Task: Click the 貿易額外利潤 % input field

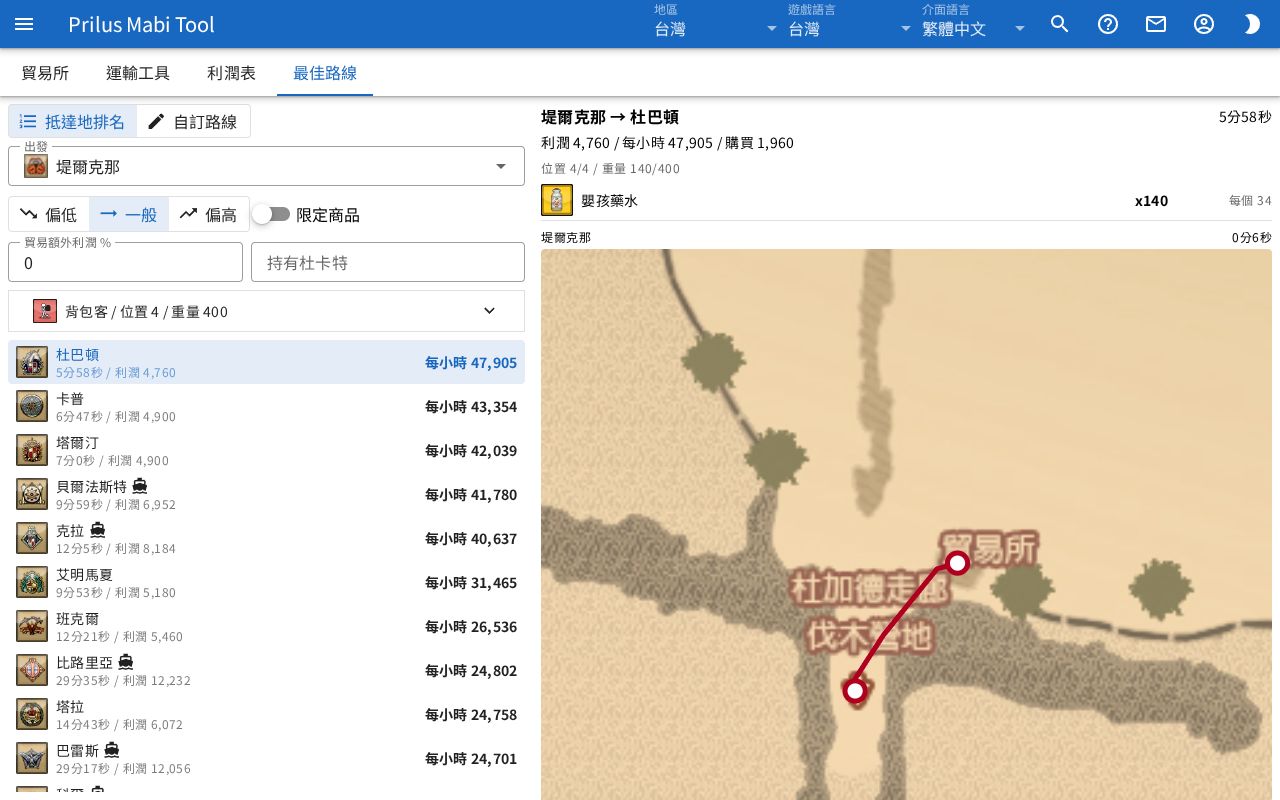Action: pos(125,262)
